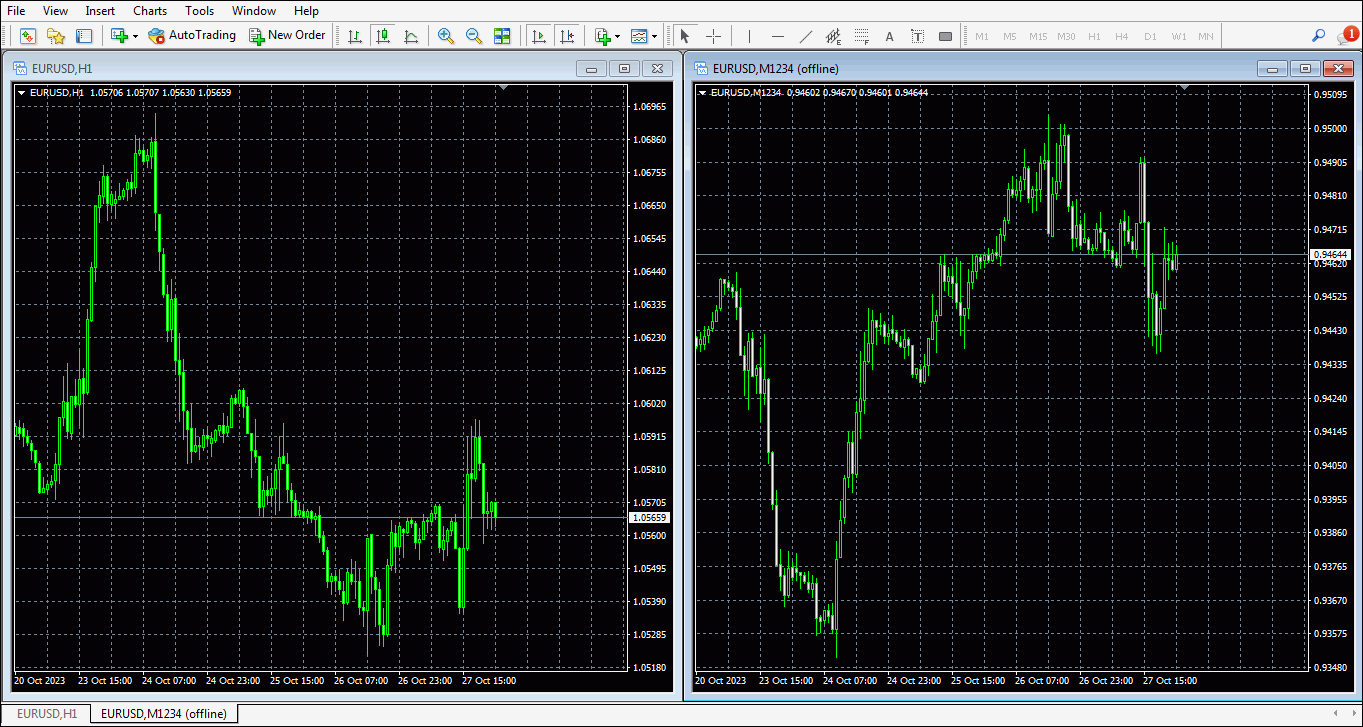
Task: Select the rectangle shape tool
Action: [x=945, y=36]
